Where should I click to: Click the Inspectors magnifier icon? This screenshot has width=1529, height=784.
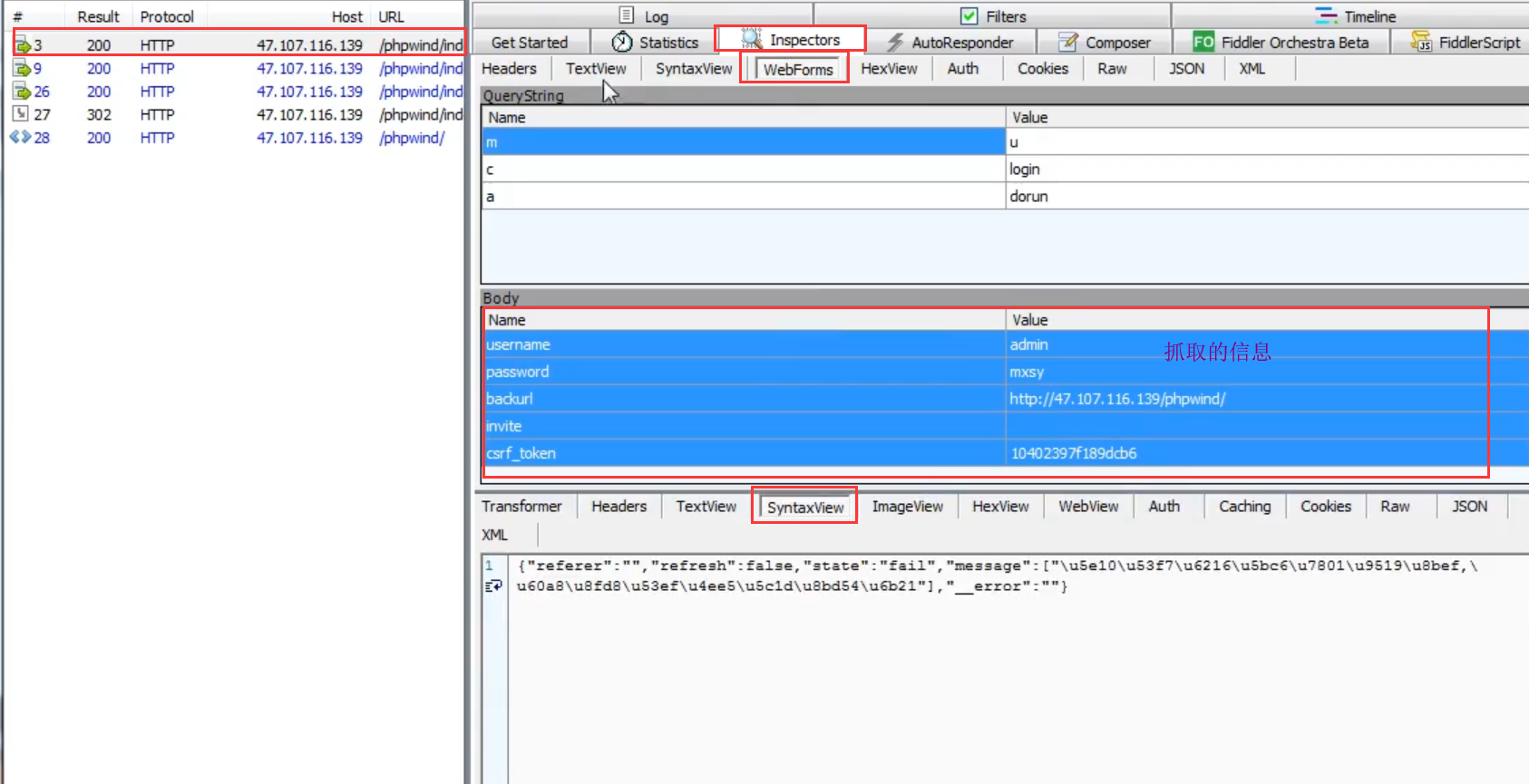coord(751,39)
